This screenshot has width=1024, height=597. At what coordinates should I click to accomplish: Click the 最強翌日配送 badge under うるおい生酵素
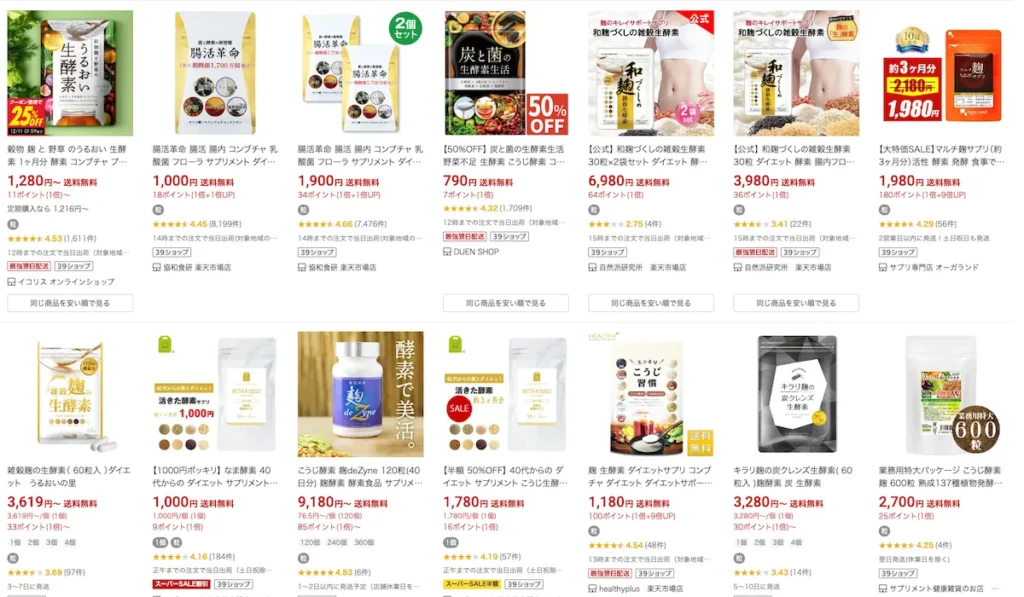click(x=29, y=266)
